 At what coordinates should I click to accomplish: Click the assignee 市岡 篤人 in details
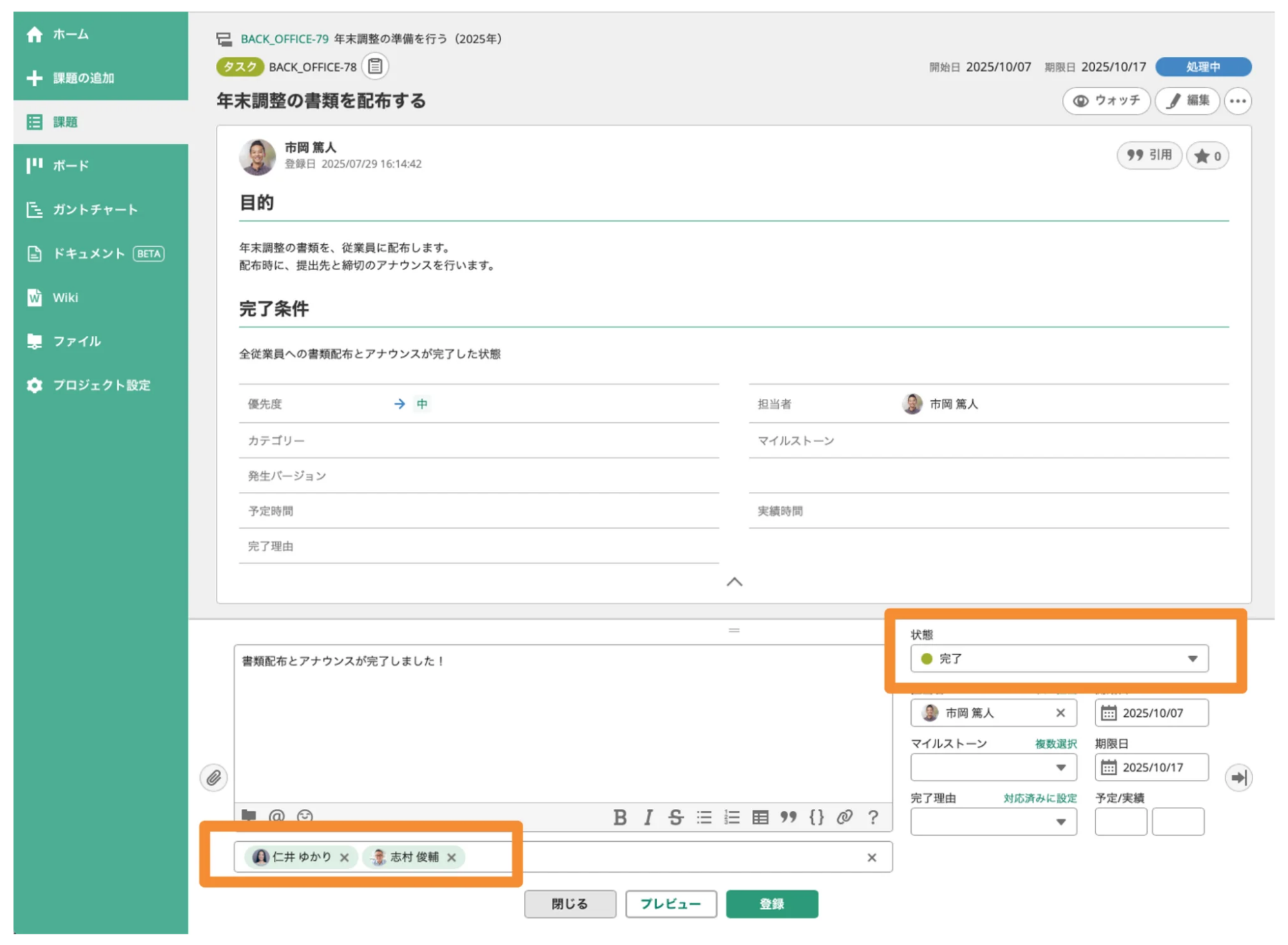(941, 404)
